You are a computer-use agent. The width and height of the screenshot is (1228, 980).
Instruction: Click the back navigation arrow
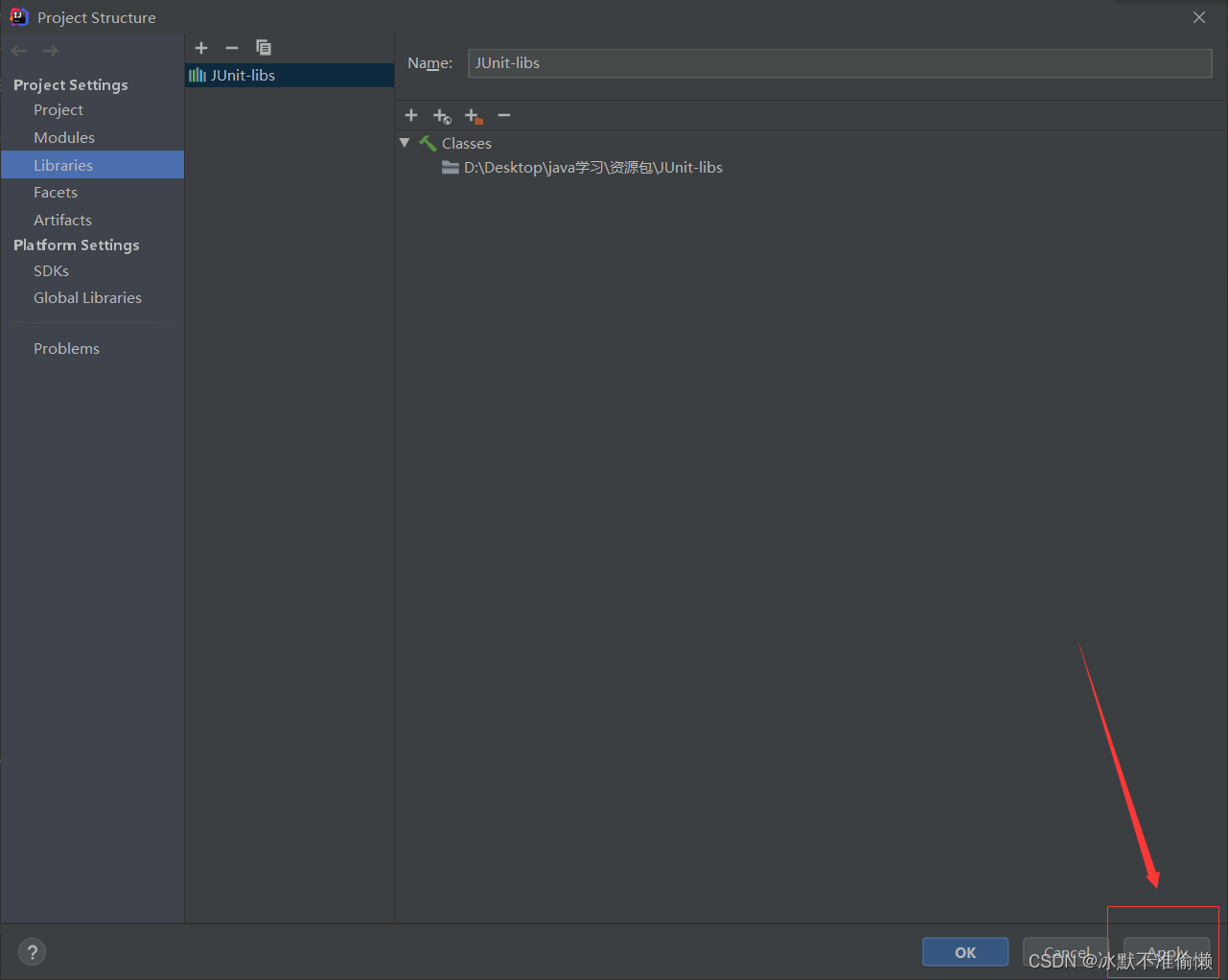click(x=19, y=51)
